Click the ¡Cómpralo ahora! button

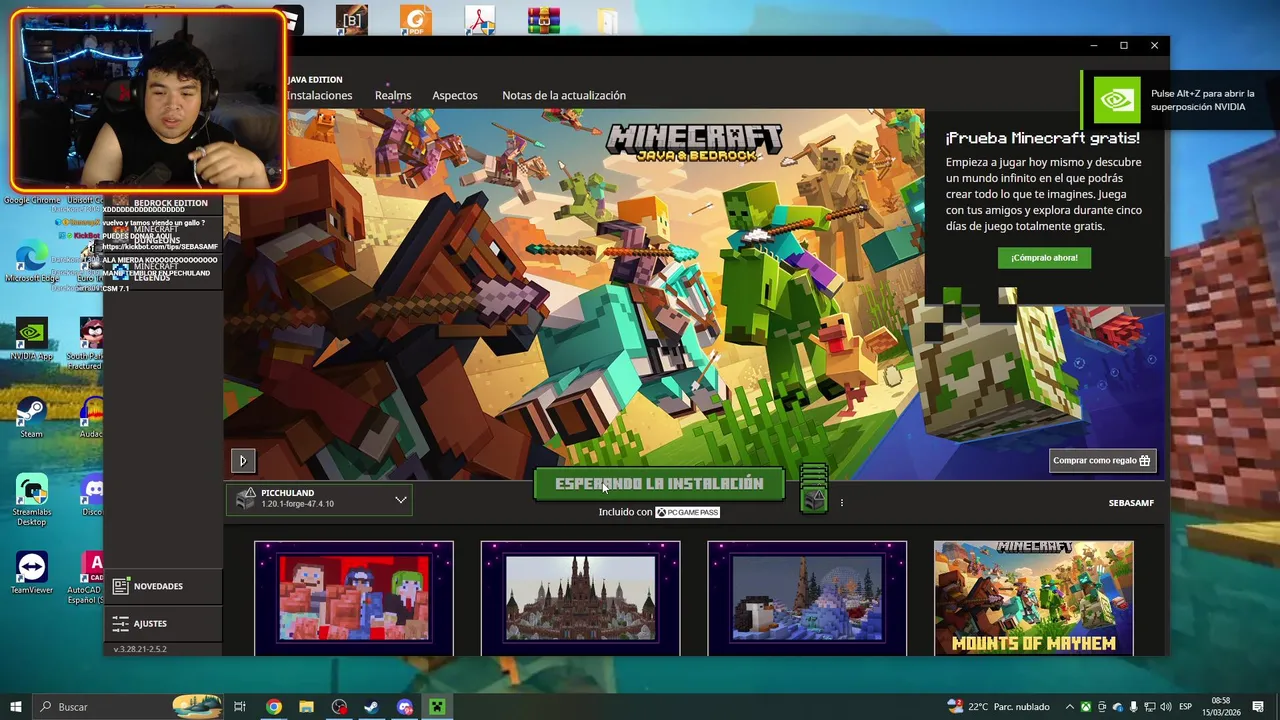coord(1044,257)
